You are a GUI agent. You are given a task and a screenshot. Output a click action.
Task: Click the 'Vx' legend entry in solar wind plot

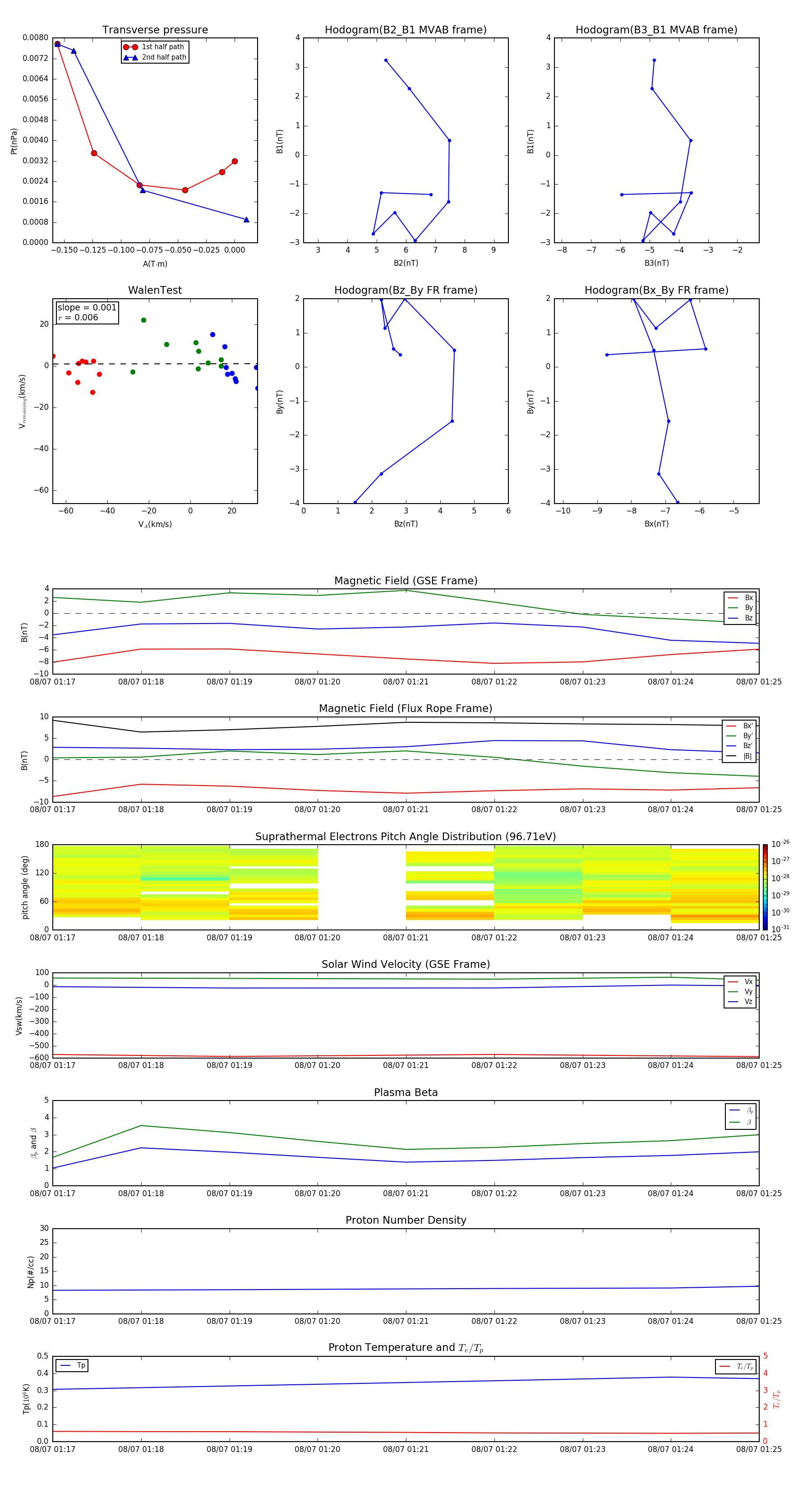pos(740,981)
